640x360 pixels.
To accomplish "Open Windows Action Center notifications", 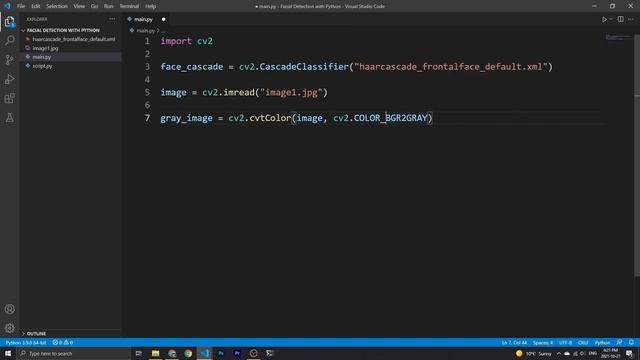I will coord(629,353).
